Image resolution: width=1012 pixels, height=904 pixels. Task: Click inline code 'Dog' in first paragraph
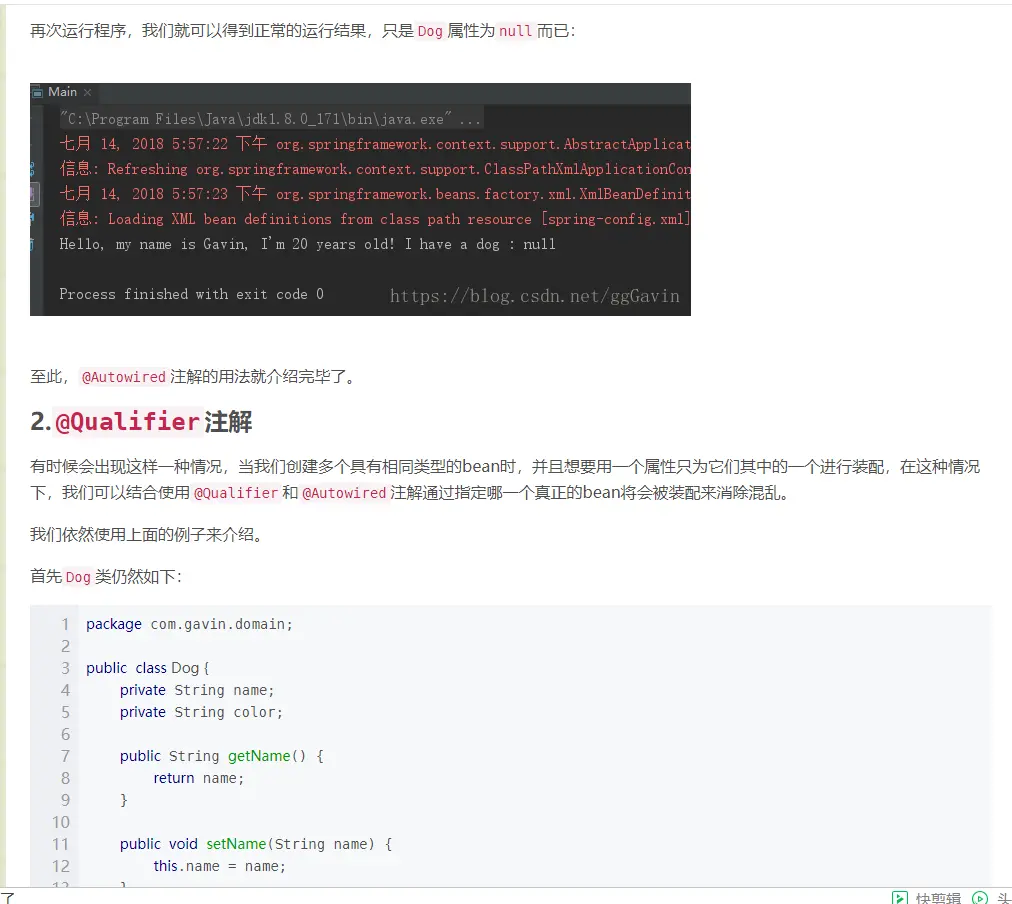(430, 31)
